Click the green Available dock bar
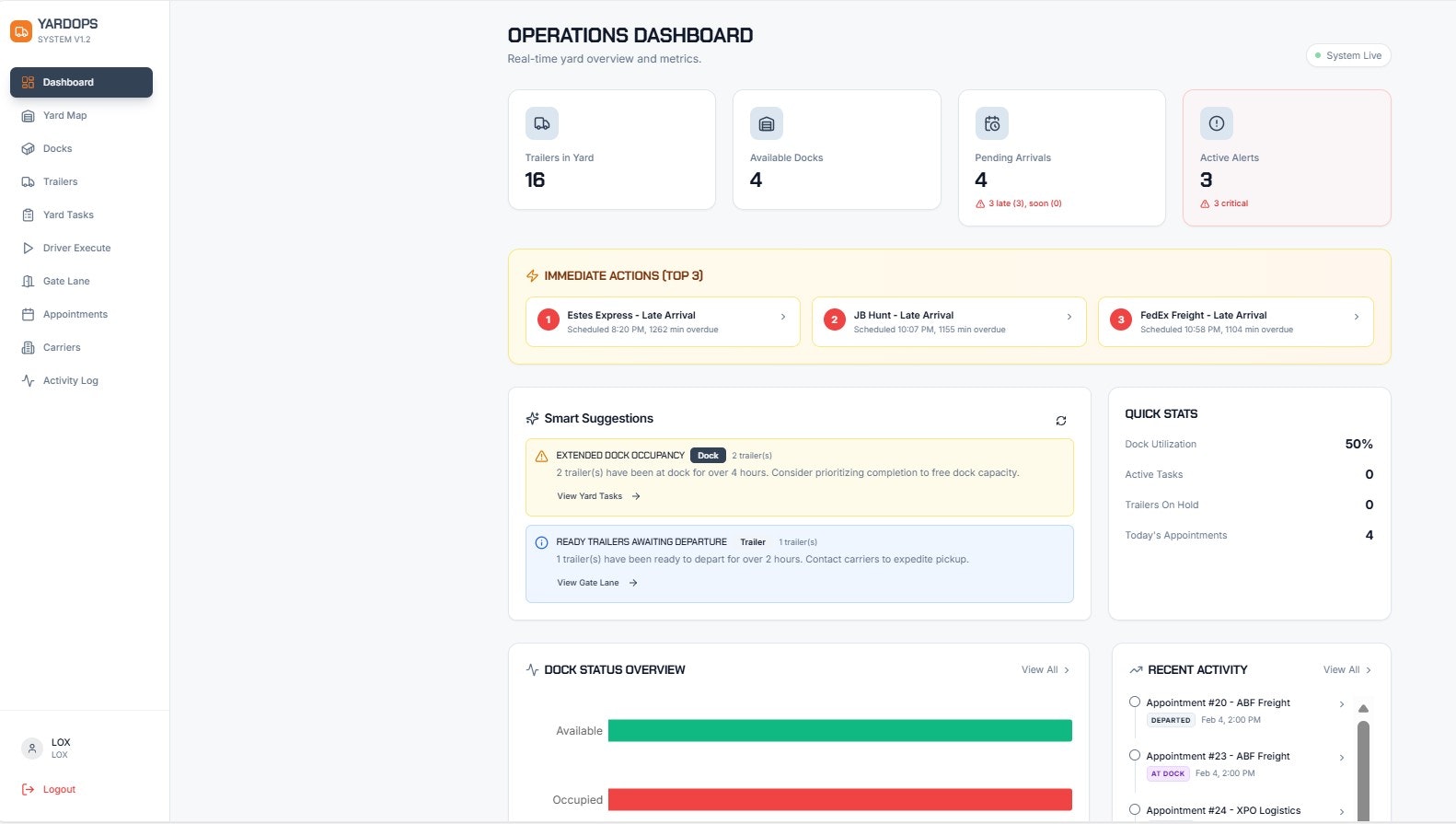The width and height of the screenshot is (1456, 824). point(840,730)
